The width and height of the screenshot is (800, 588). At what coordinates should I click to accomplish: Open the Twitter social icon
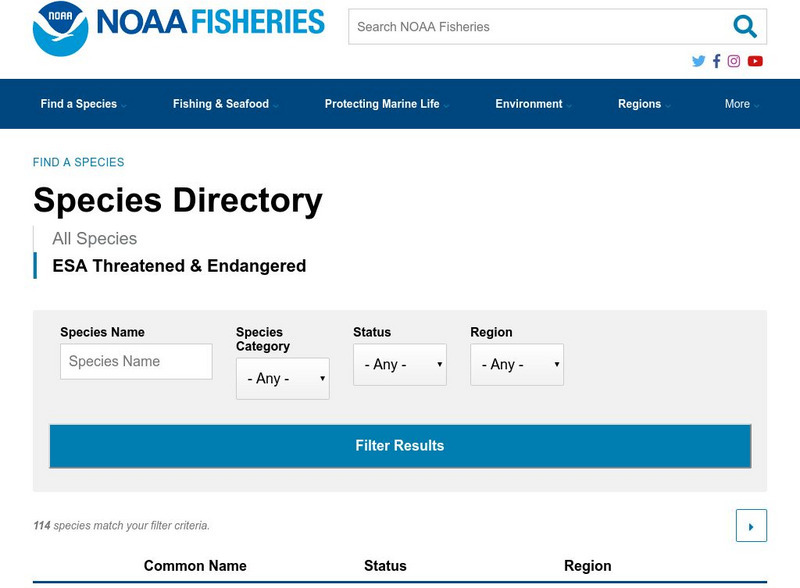[698, 61]
